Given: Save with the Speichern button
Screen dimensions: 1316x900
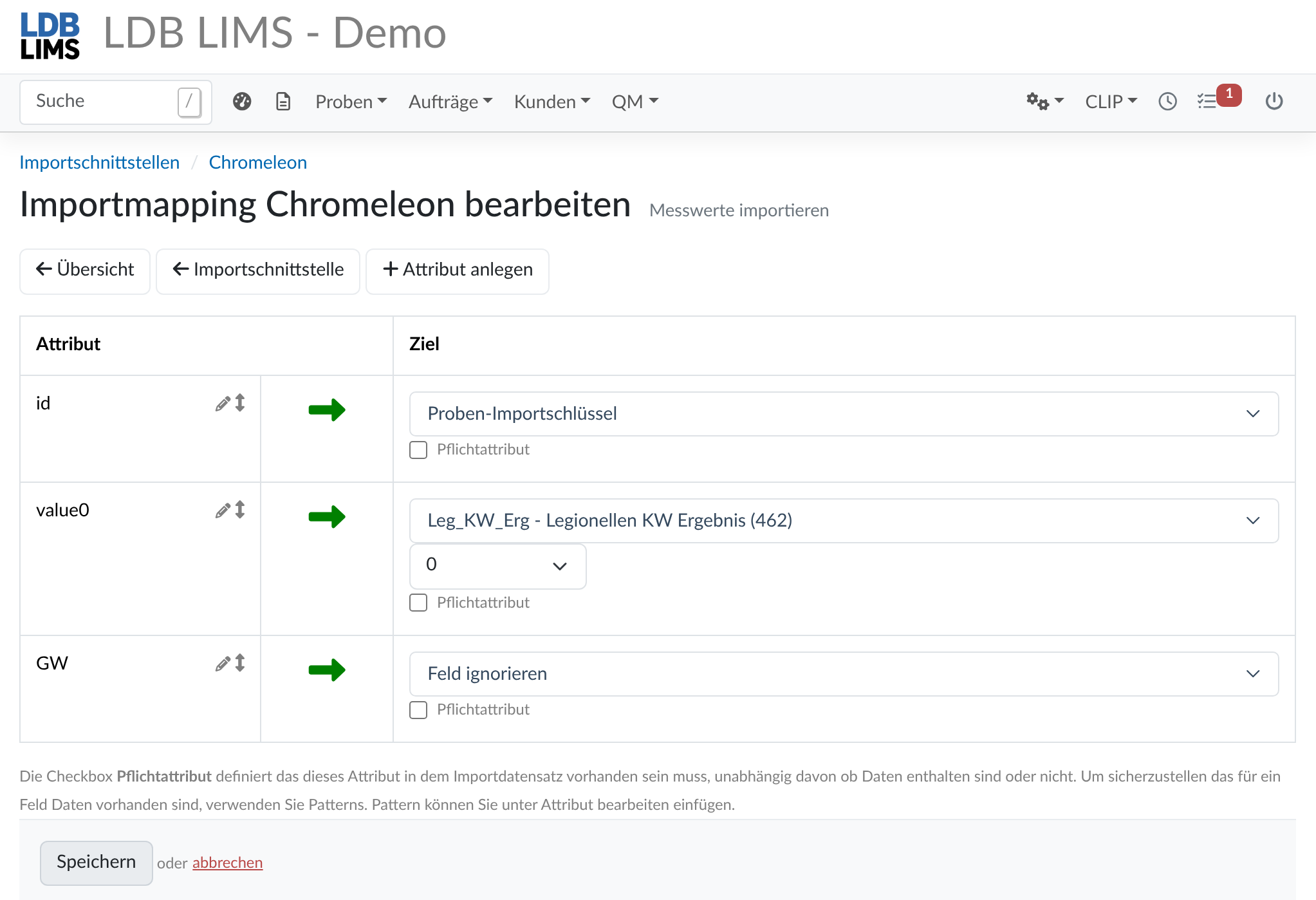Looking at the screenshot, I should (x=97, y=863).
